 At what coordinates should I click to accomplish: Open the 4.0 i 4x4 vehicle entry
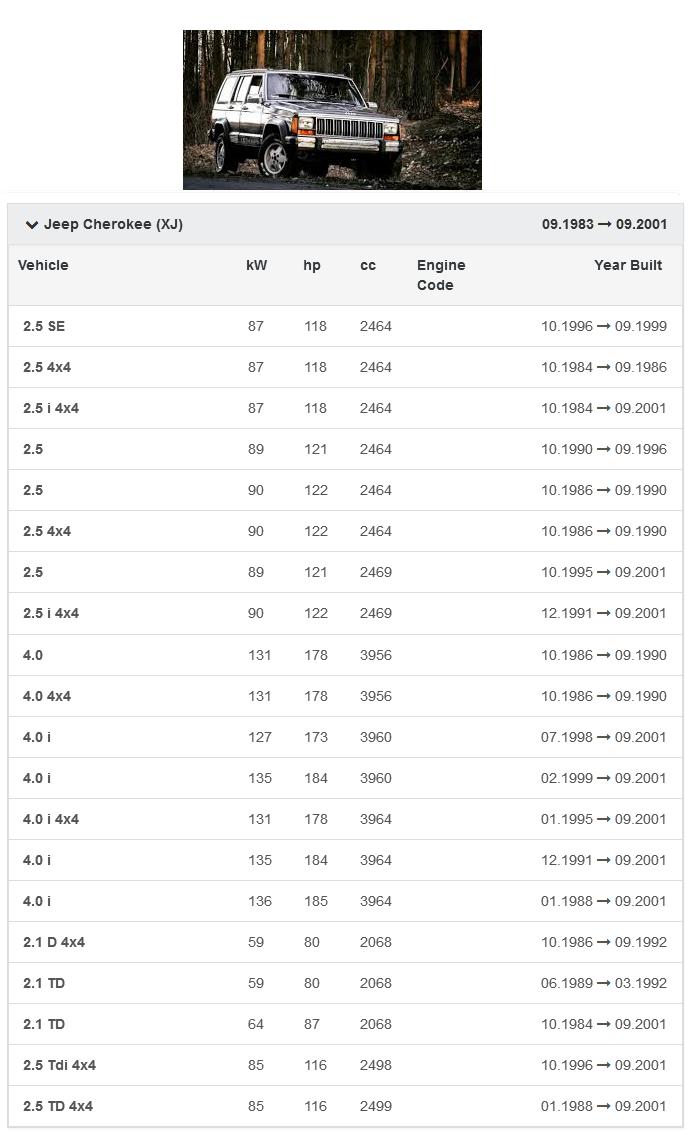pos(51,819)
